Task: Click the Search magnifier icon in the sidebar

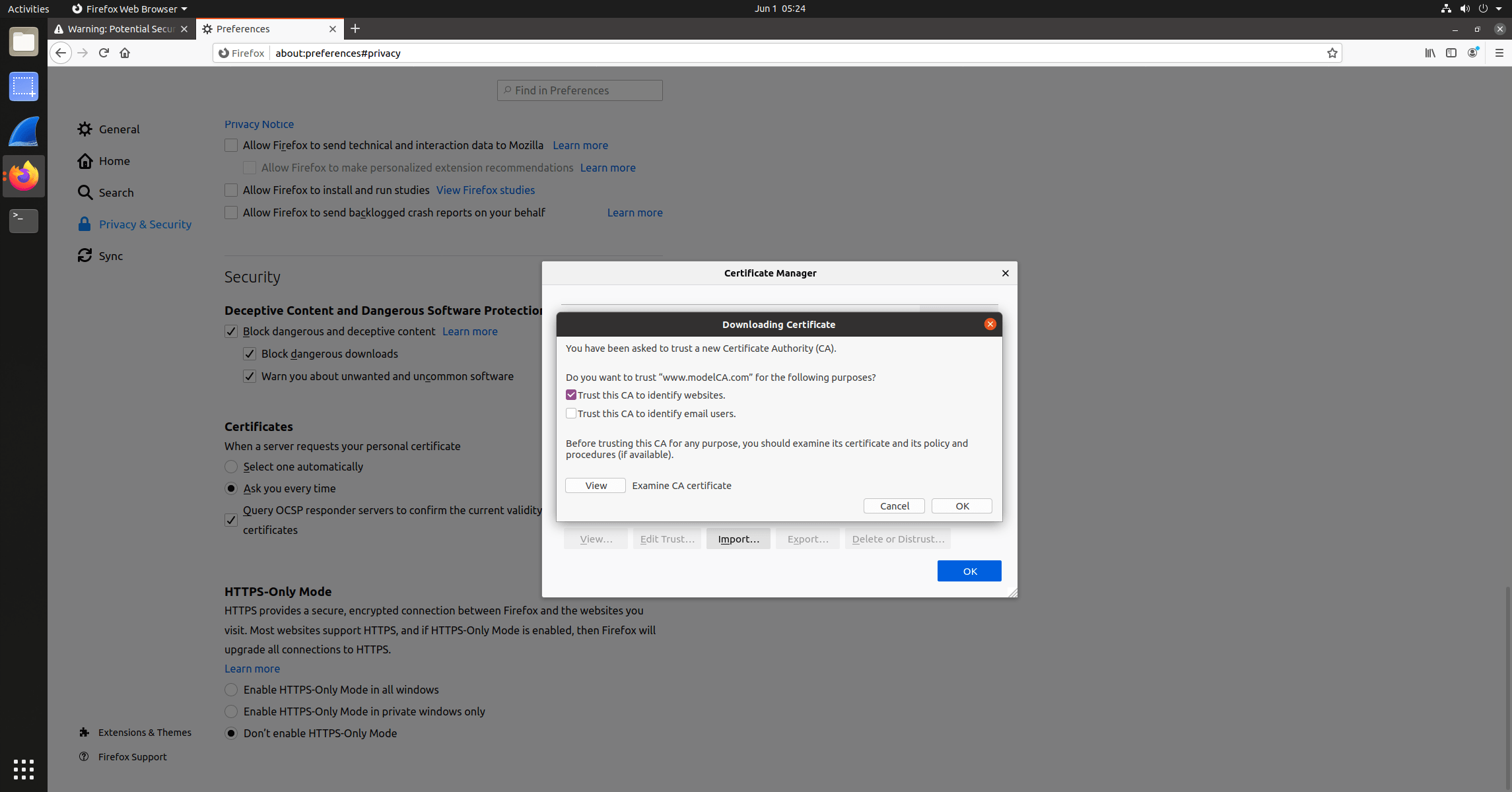Action: coord(85,193)
